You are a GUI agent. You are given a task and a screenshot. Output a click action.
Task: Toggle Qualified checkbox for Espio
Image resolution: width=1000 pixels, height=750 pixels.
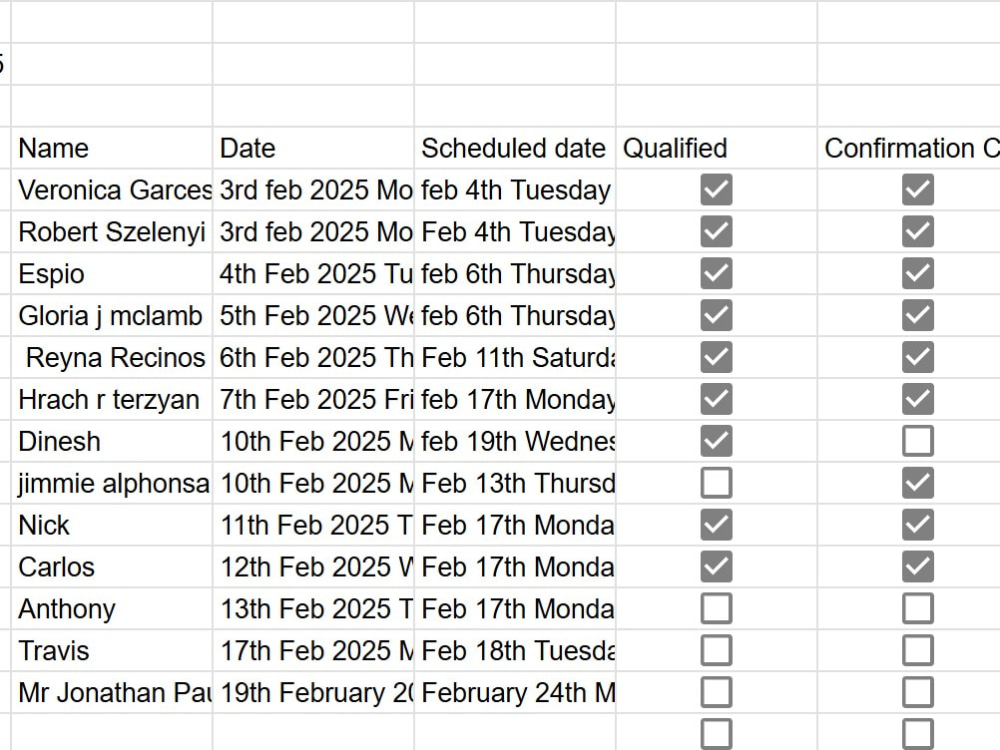[x=716, y=274]
